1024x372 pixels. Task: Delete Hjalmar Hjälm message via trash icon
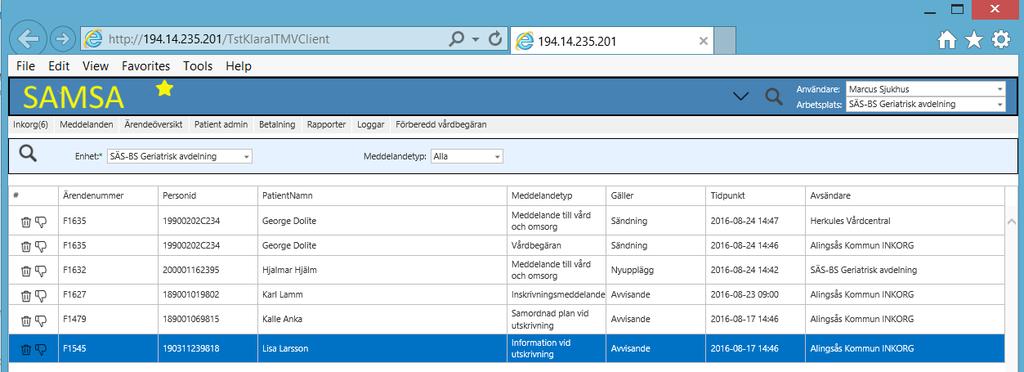pyautogui.click(x=25, y=270)
